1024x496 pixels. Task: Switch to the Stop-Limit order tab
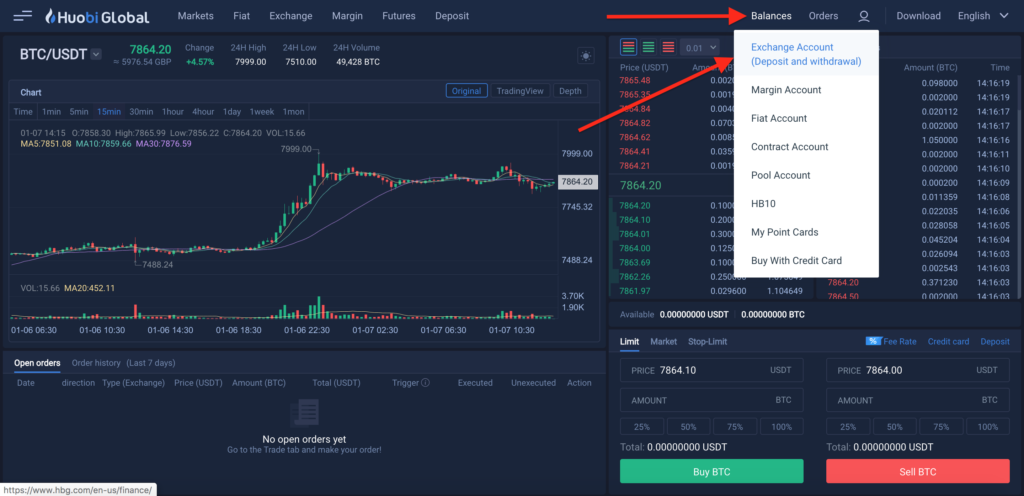coord(707,341)
